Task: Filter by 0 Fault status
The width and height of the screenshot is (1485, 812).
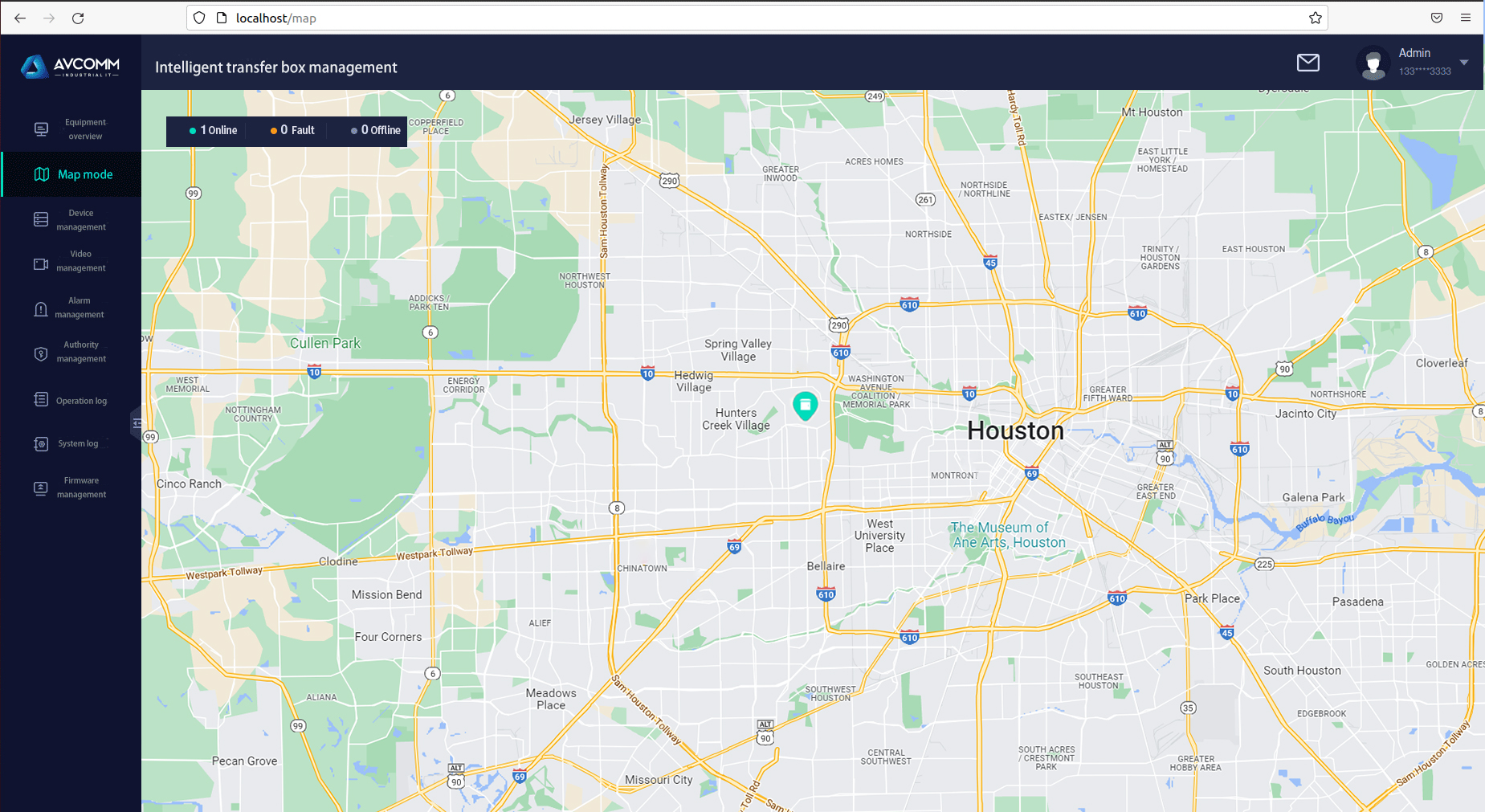Action: (x=292, y=130)
